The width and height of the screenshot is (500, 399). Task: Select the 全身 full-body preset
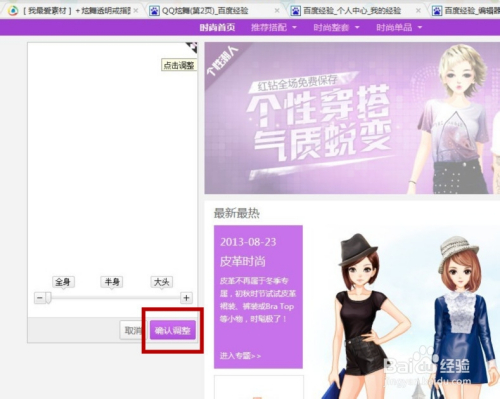point(63,282)
